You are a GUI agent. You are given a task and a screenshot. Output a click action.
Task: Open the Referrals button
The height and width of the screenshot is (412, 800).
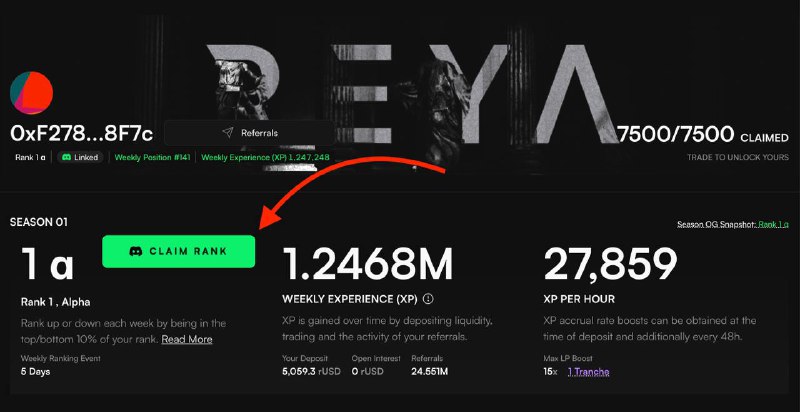tap(249, 133)
